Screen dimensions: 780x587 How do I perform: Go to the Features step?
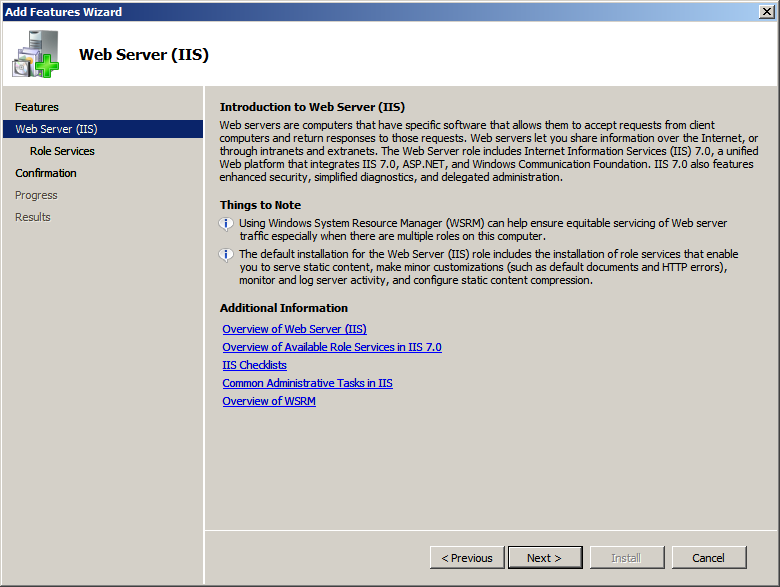(x=37, y=107)
